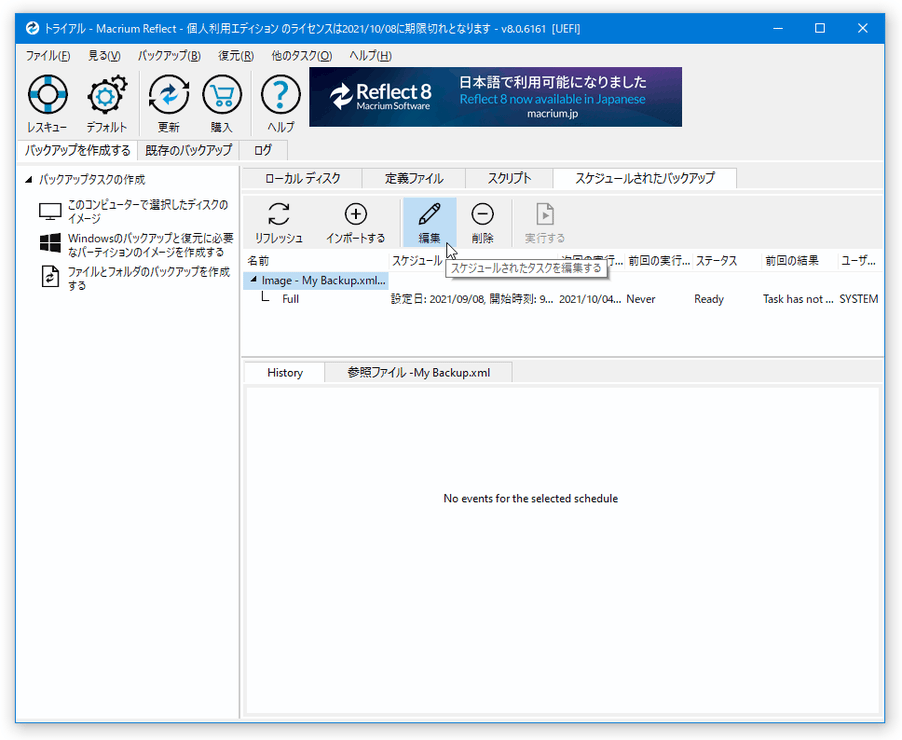Click the Task has not... result cell
902x740 pixels.
click(x=798, y=299)
